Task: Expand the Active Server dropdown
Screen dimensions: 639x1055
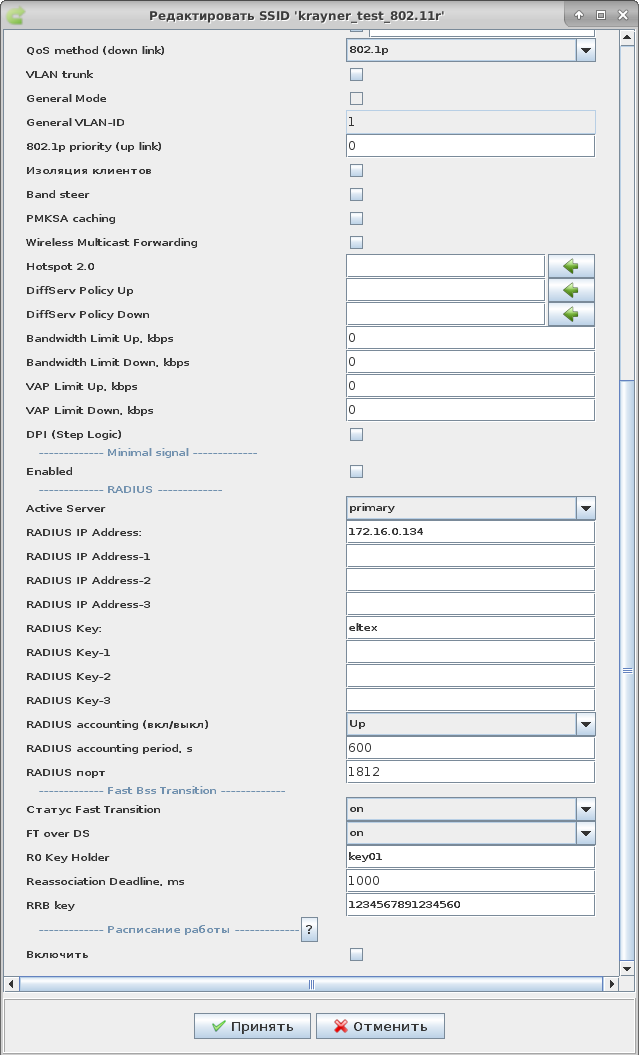Action: click(x=585, y=508)
